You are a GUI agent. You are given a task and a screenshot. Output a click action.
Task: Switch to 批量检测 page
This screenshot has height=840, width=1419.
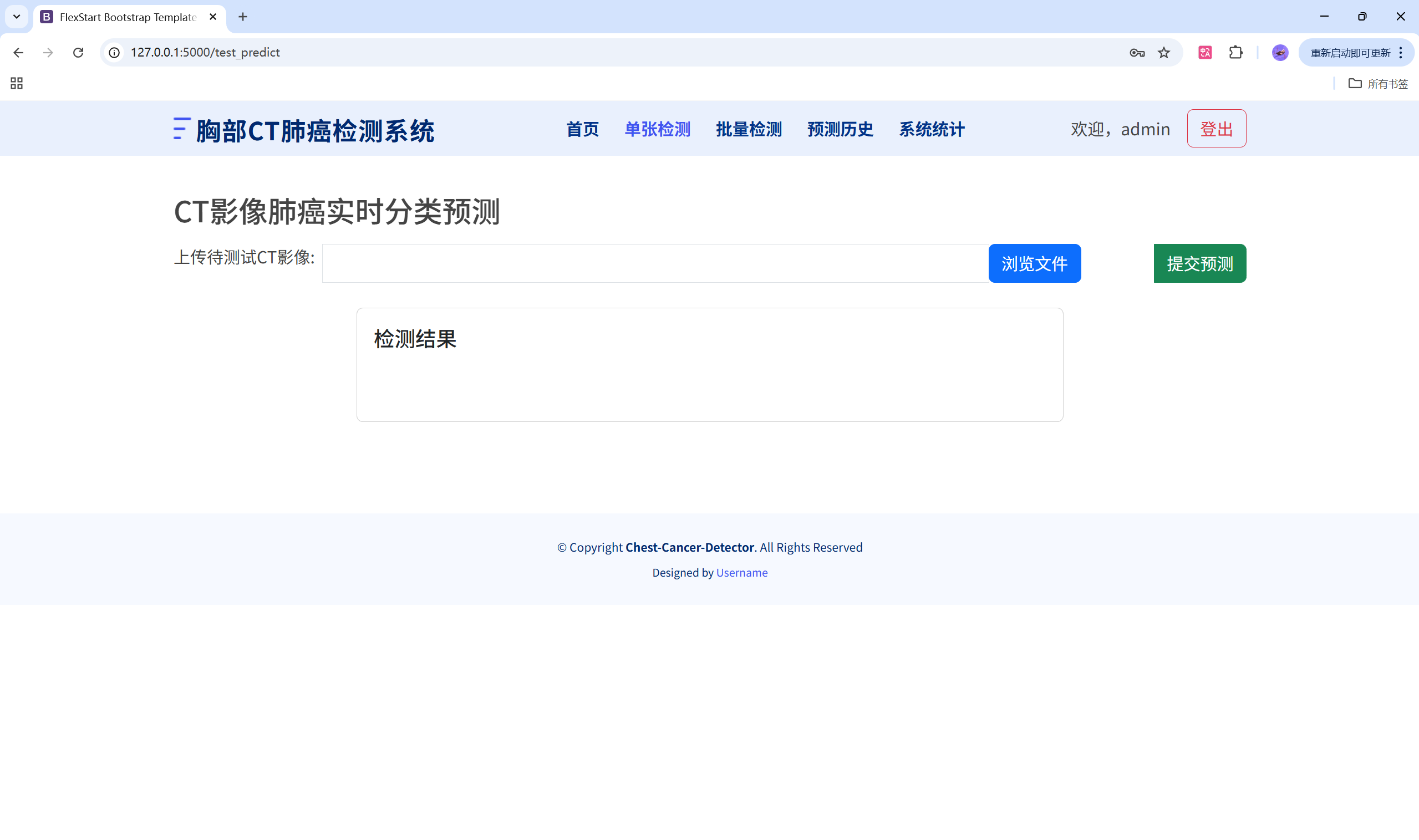748,129
